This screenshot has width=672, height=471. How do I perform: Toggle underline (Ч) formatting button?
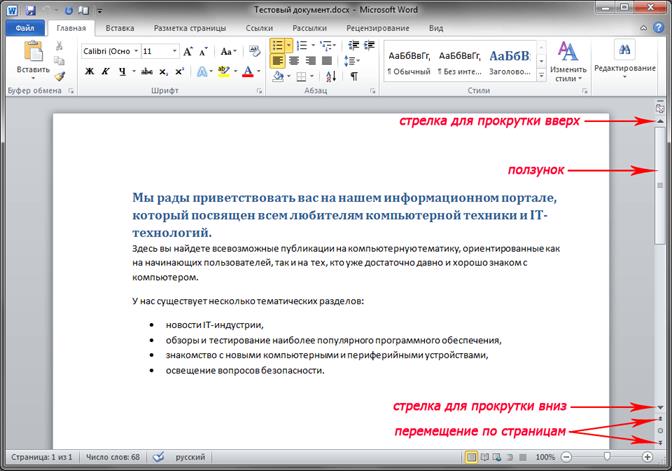point(121,71)
